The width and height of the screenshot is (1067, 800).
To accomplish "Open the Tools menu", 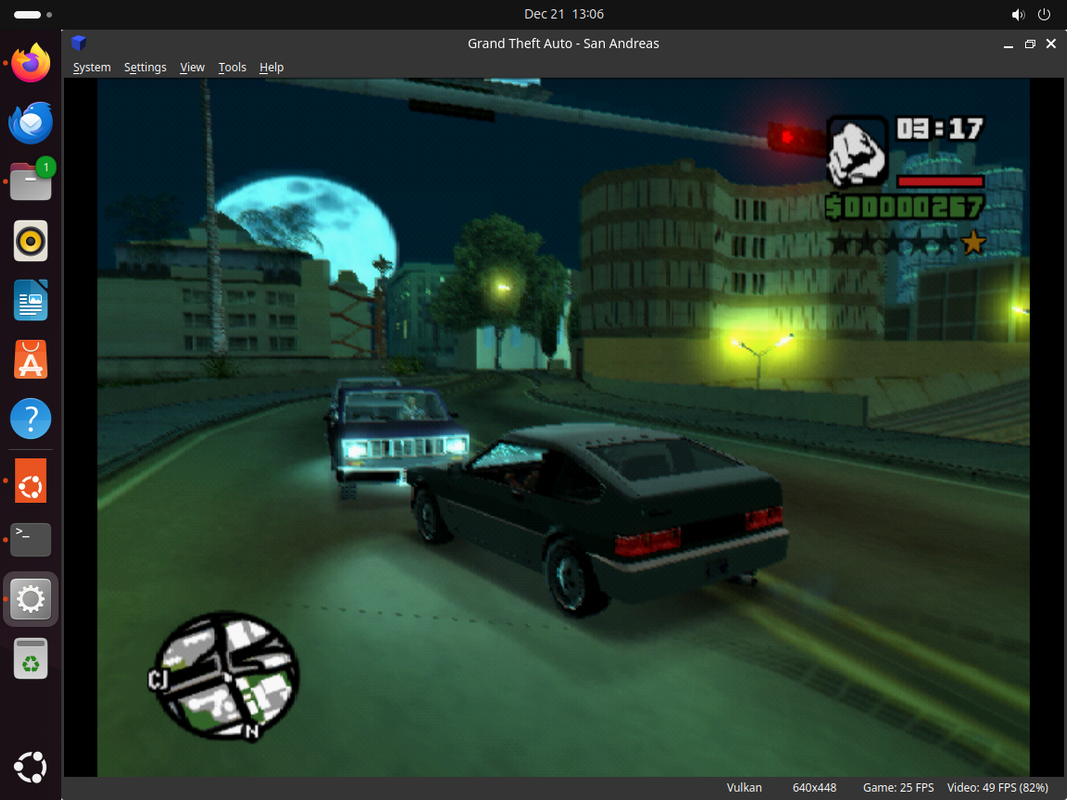I will 232,67.
